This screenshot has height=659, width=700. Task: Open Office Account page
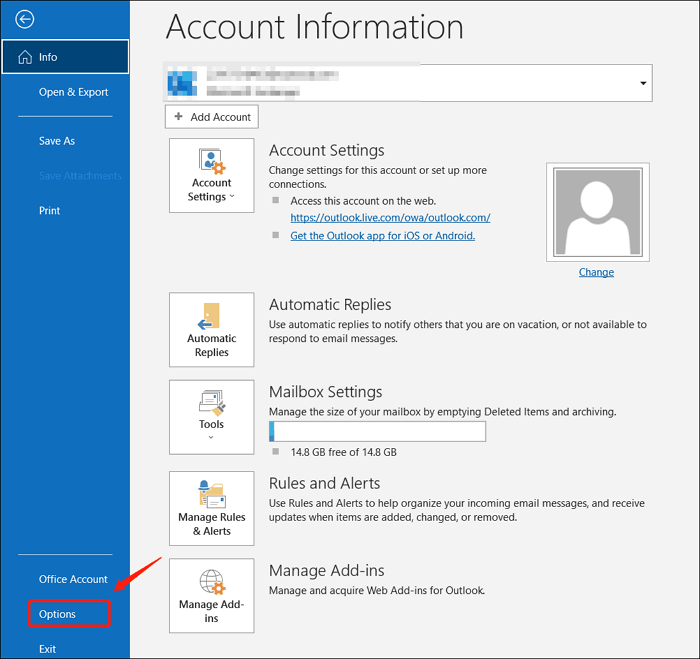tap(73, 579)
